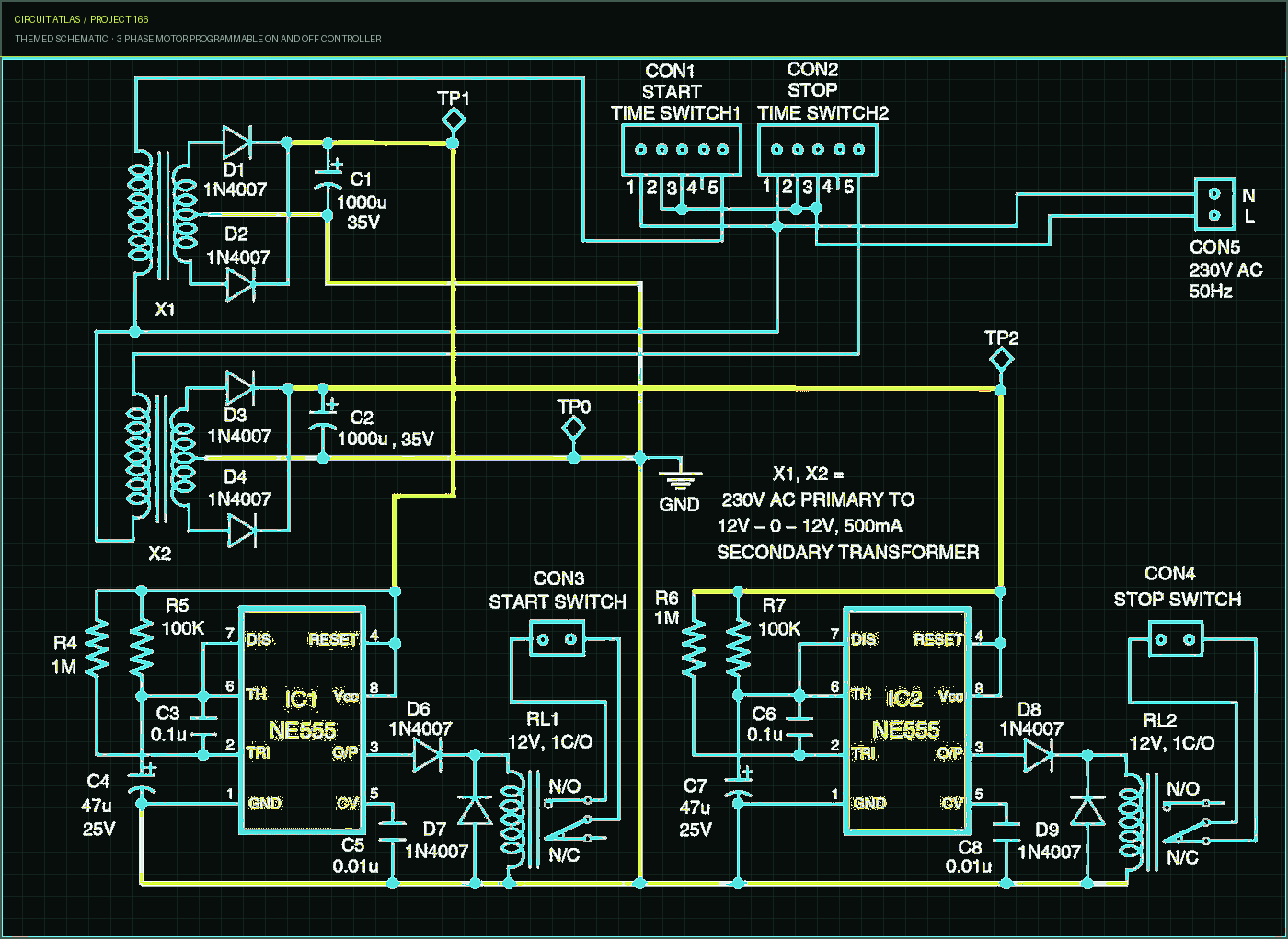
Task: Select the '1000u , 35V' value of C2
Action: 385,440
